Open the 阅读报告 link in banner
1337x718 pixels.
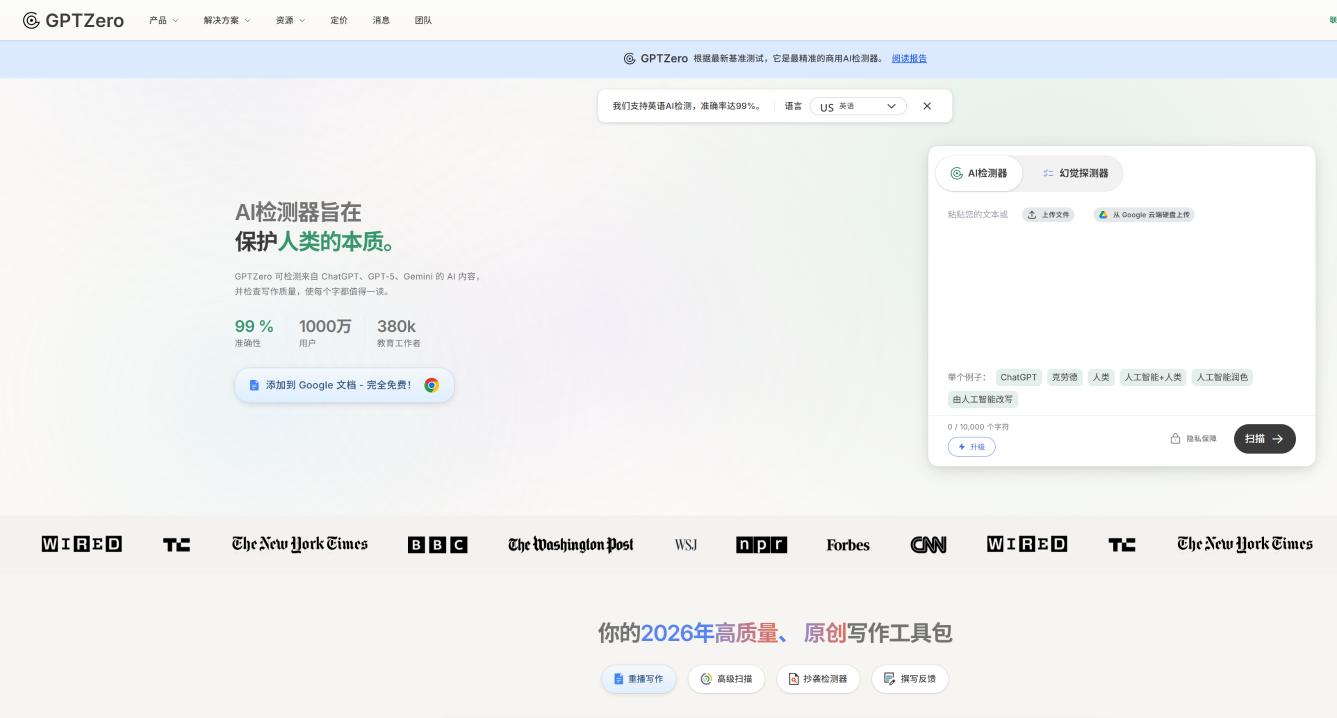(909, 59)
